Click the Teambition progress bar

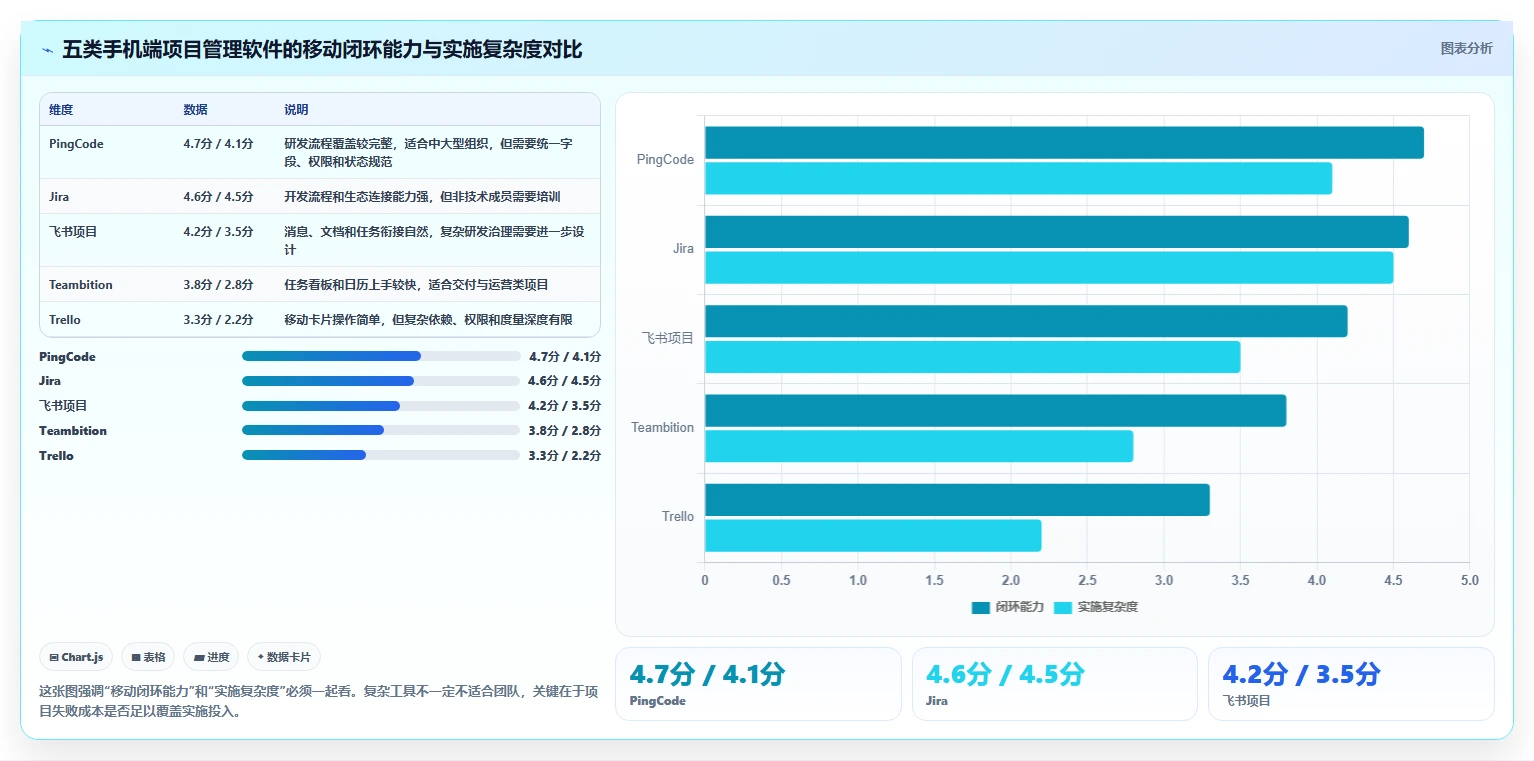click(x=381, y=430)
